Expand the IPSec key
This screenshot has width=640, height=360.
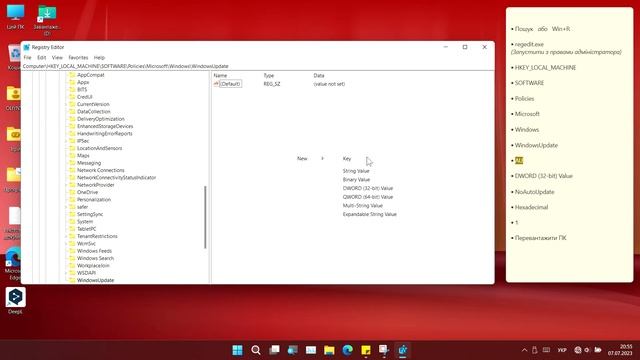click(x=66, y=141)
